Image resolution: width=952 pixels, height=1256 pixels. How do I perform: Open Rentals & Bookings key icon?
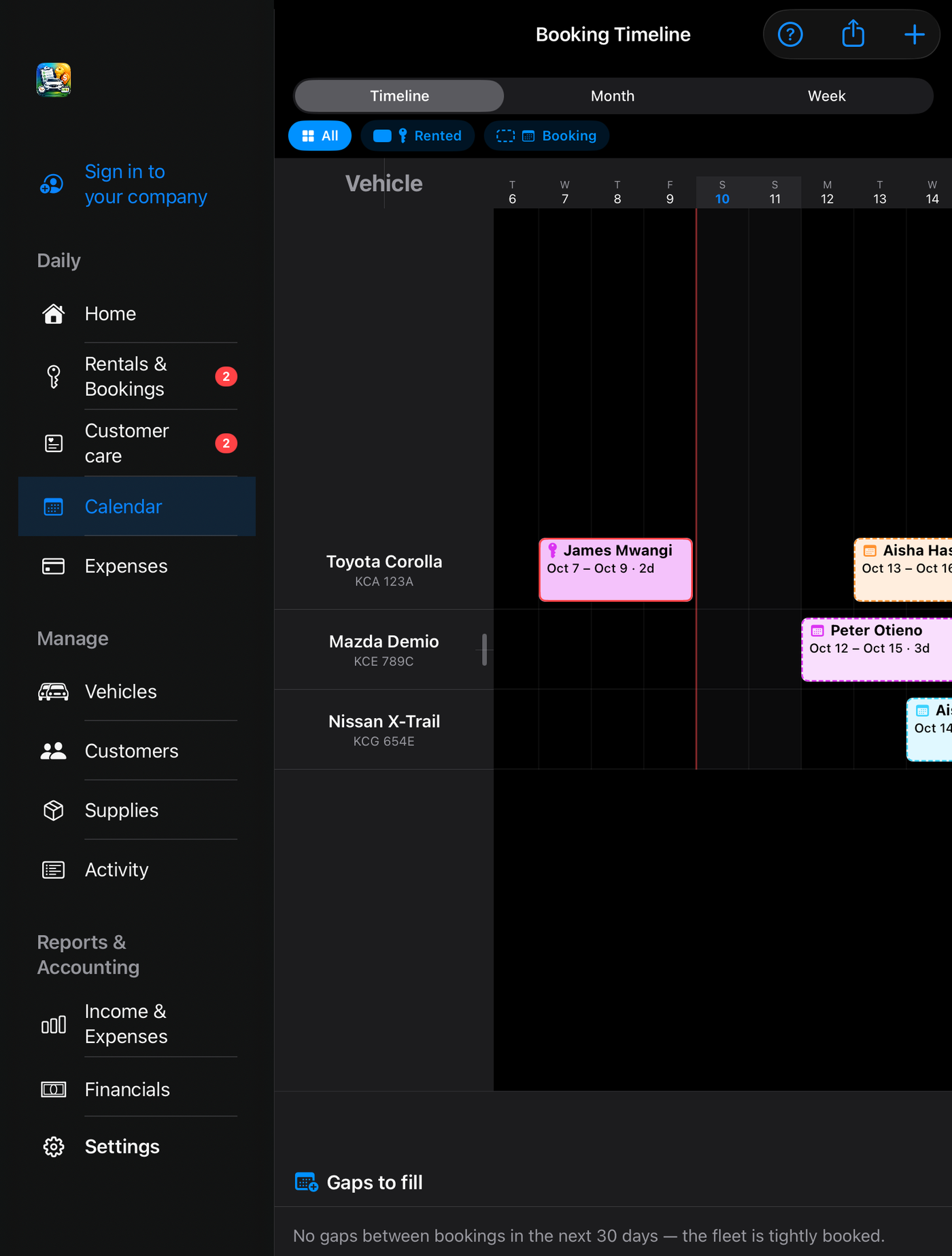(54, 376)
